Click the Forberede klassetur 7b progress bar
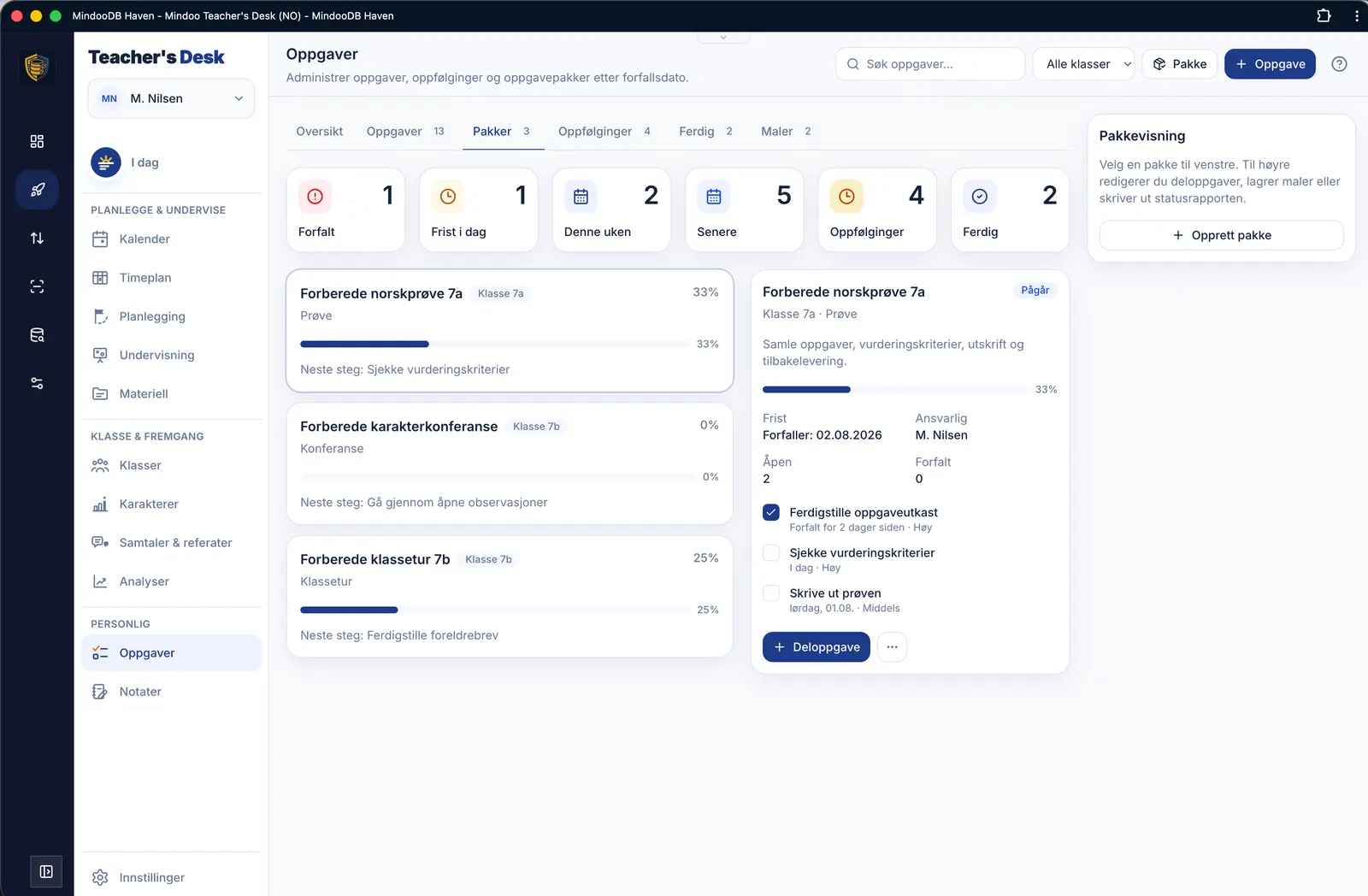The height and width of the screenshot is (896, 1368). click(495, 610)
